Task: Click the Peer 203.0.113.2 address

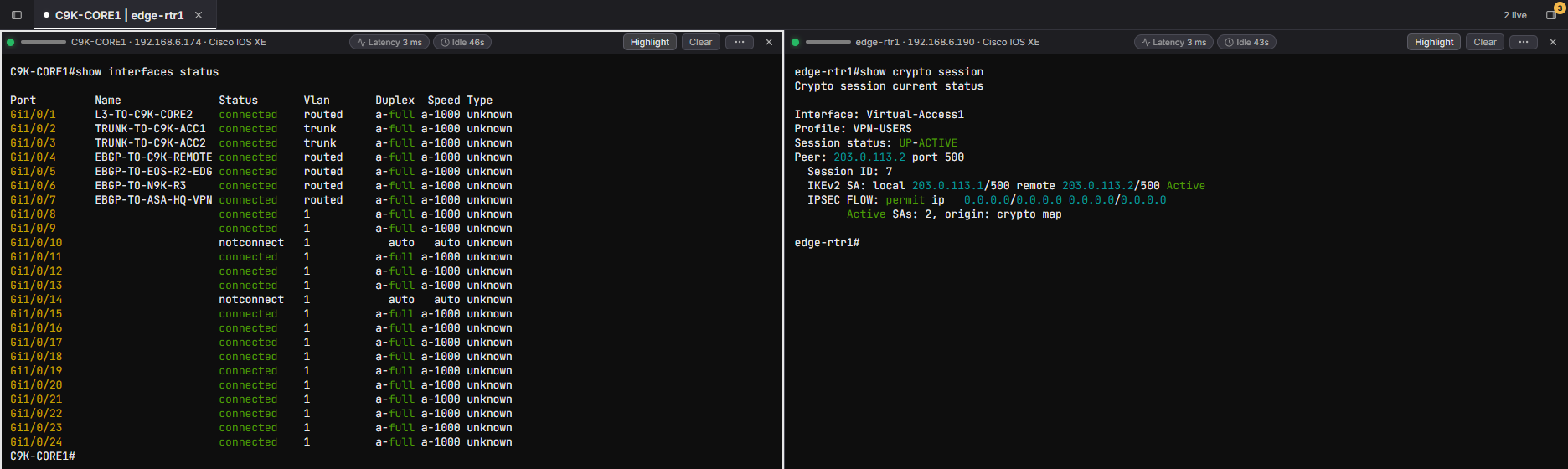Action: click(869, 157)
